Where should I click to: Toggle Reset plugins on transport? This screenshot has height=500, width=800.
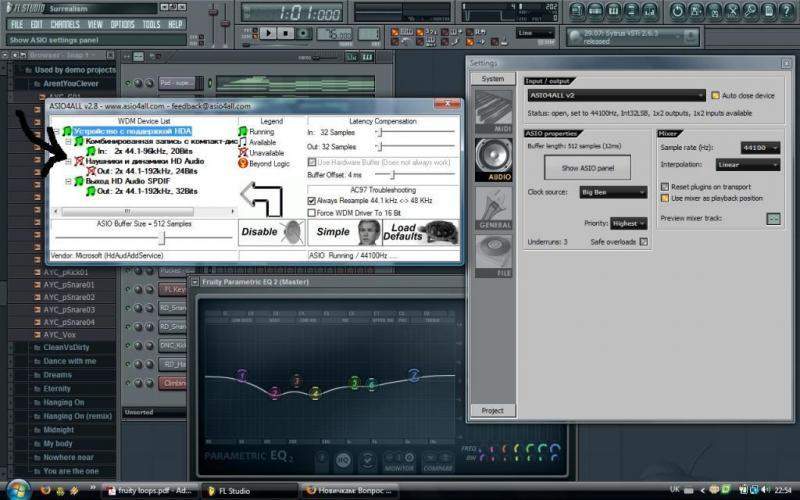(x=665, y=186)
